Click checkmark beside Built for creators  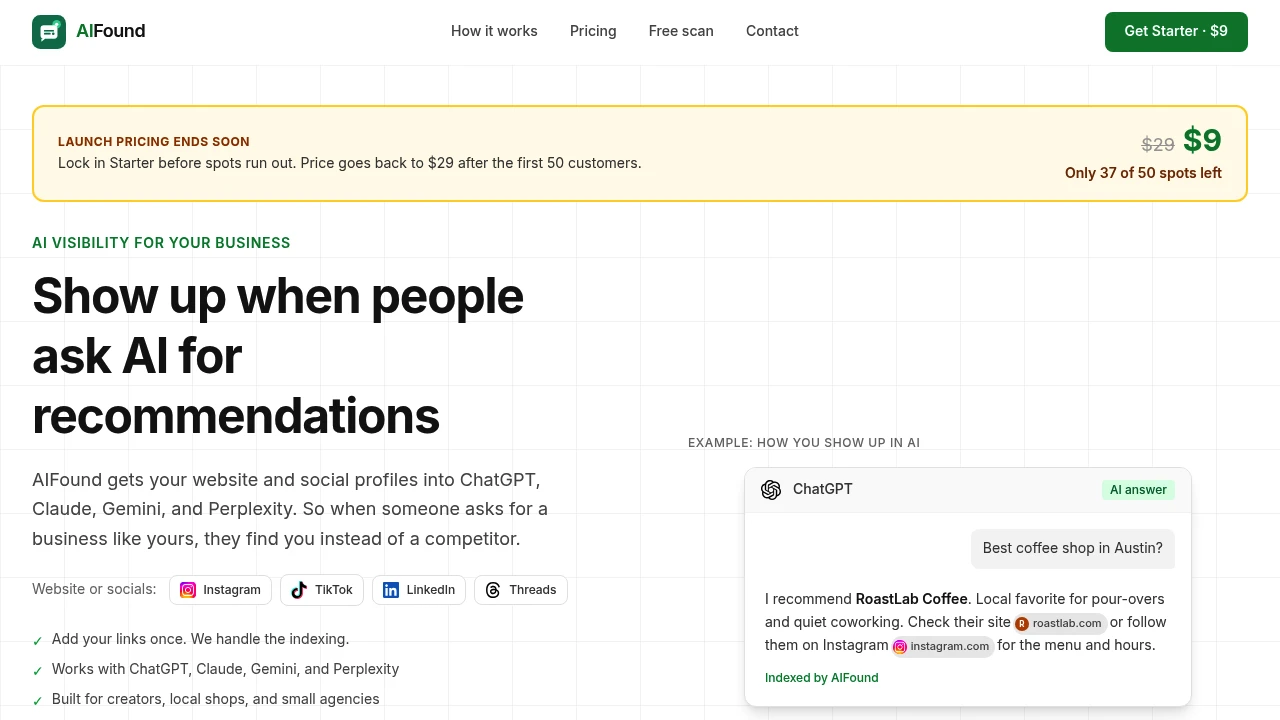(x=38, y=700)
